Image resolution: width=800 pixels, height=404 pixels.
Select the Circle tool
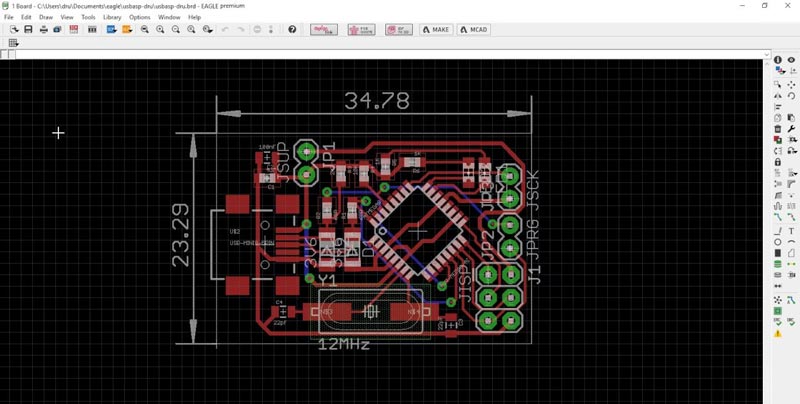778,242
